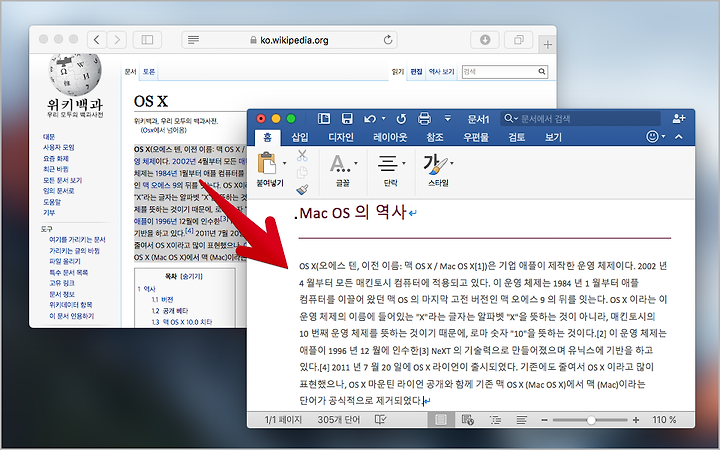
Task: Click the Mac OS 의 역사 heading in document
Action: pos(353,213)
